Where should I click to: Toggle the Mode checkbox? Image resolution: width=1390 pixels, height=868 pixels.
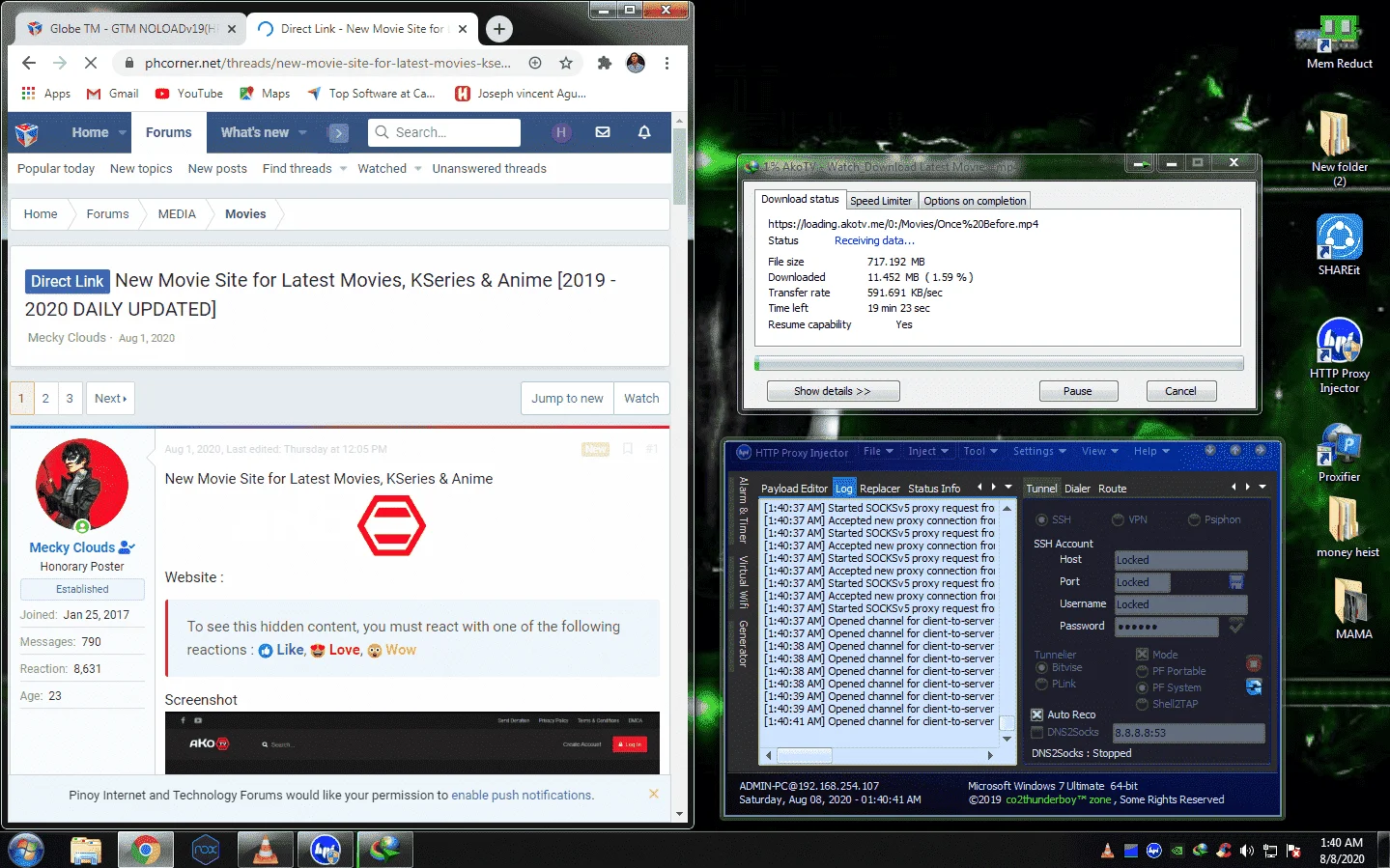tap(1142, 654)
